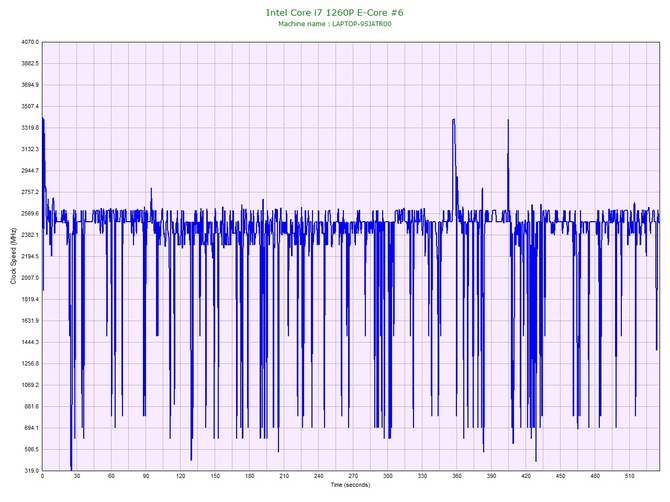
Task: Click the 300 seconds x-axis tick label
Action: pos(388,476)
